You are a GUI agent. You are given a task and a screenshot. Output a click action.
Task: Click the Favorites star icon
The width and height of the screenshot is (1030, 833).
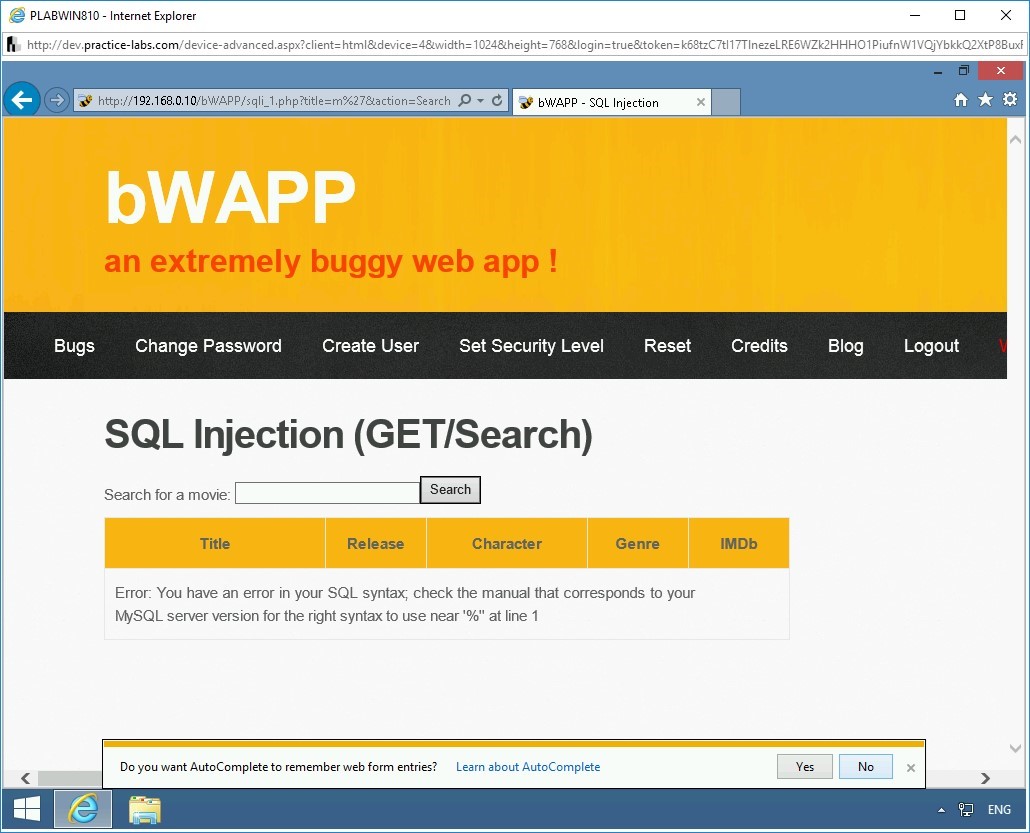point(985,100)
